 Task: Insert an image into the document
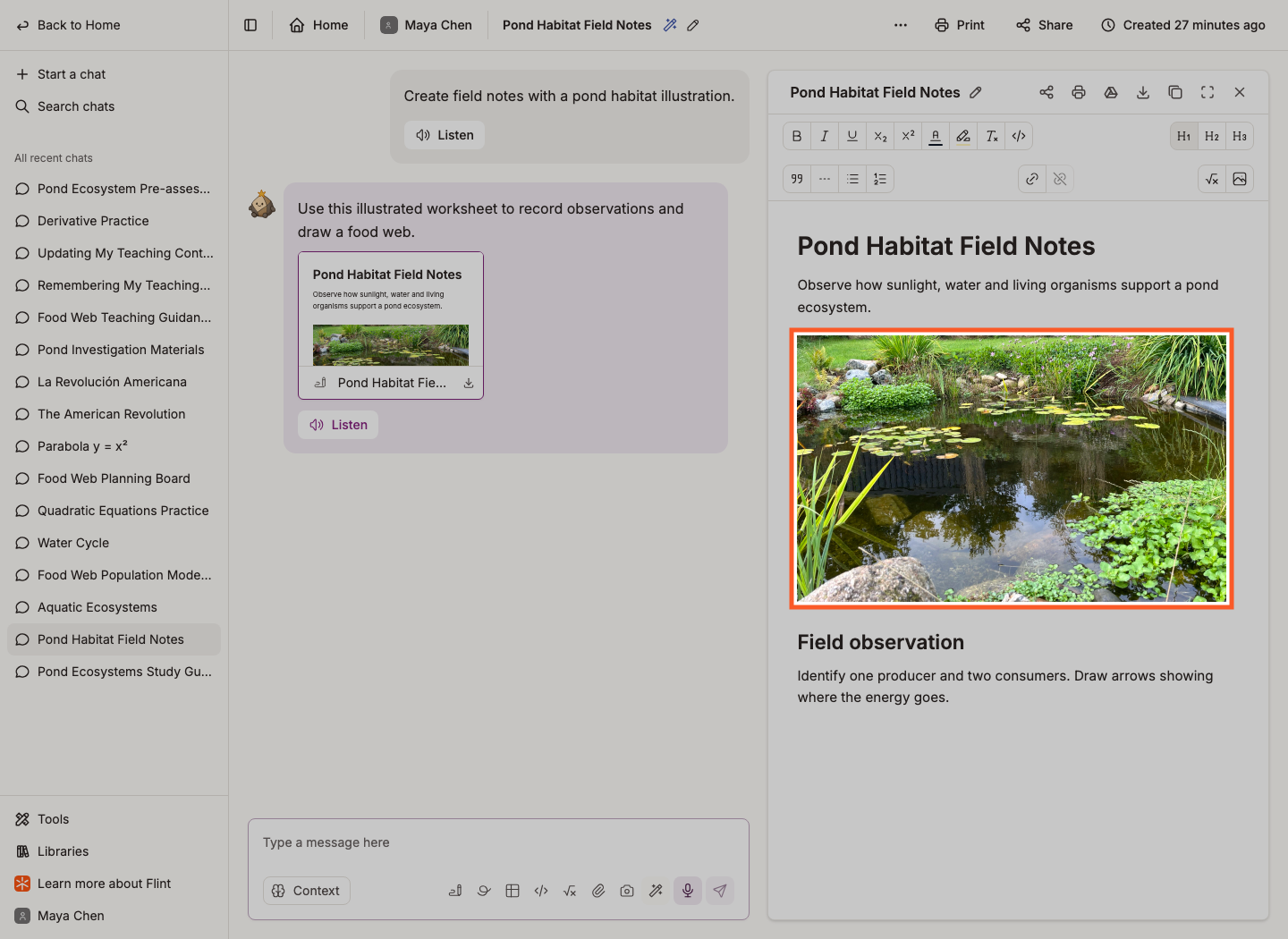tap(1240, 179)
